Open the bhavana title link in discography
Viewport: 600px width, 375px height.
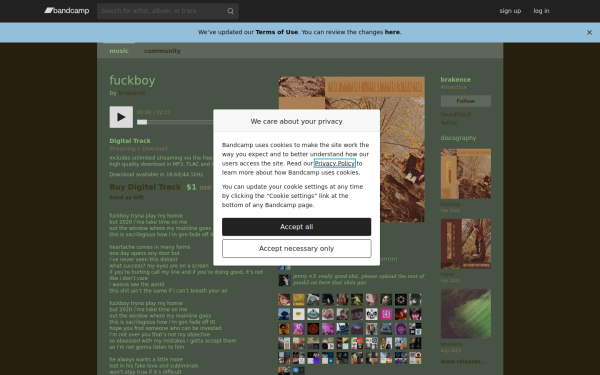tap(451, 344)
